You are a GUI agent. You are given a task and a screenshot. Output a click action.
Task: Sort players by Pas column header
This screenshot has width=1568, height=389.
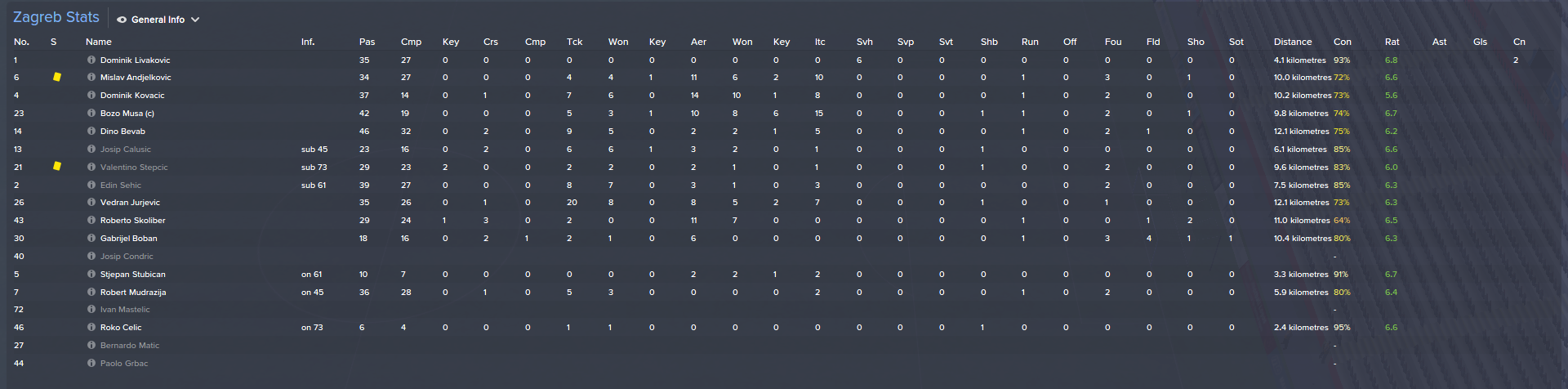pos(367,42)
